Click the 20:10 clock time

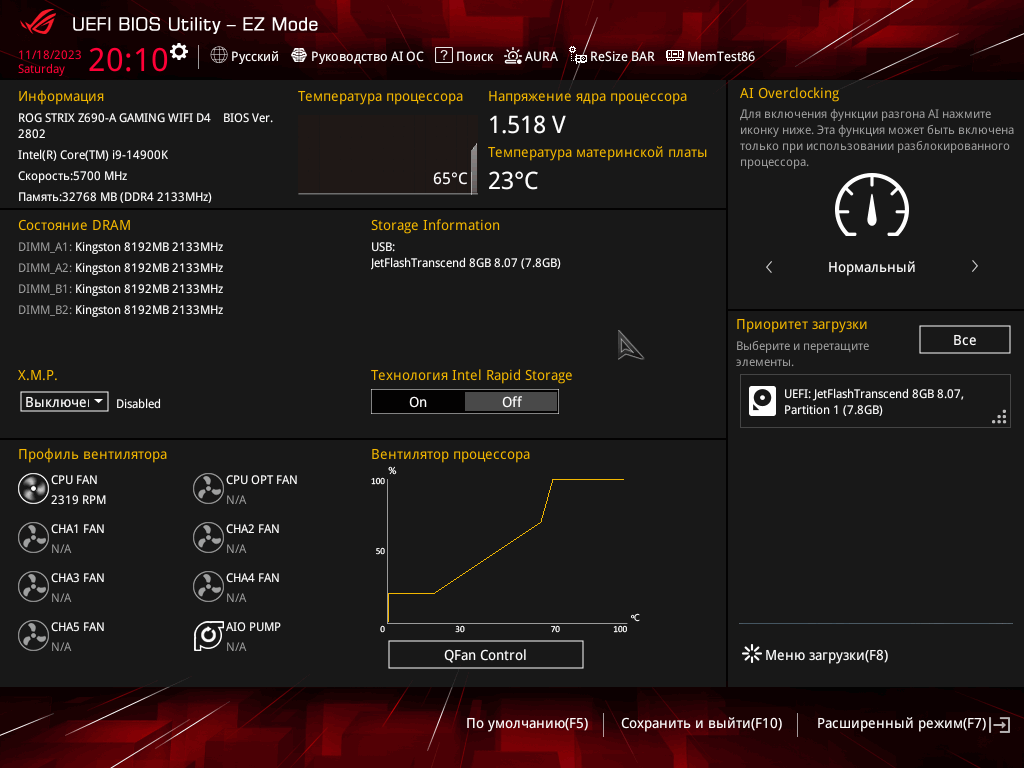point(128,60)
